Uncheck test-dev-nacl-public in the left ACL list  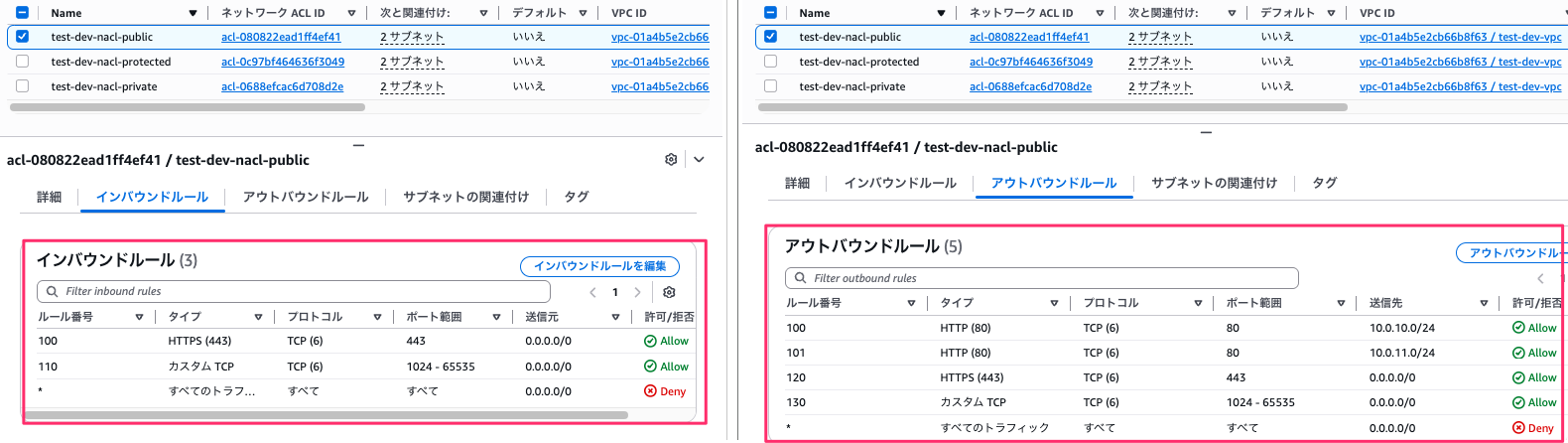tap(22, 37)
